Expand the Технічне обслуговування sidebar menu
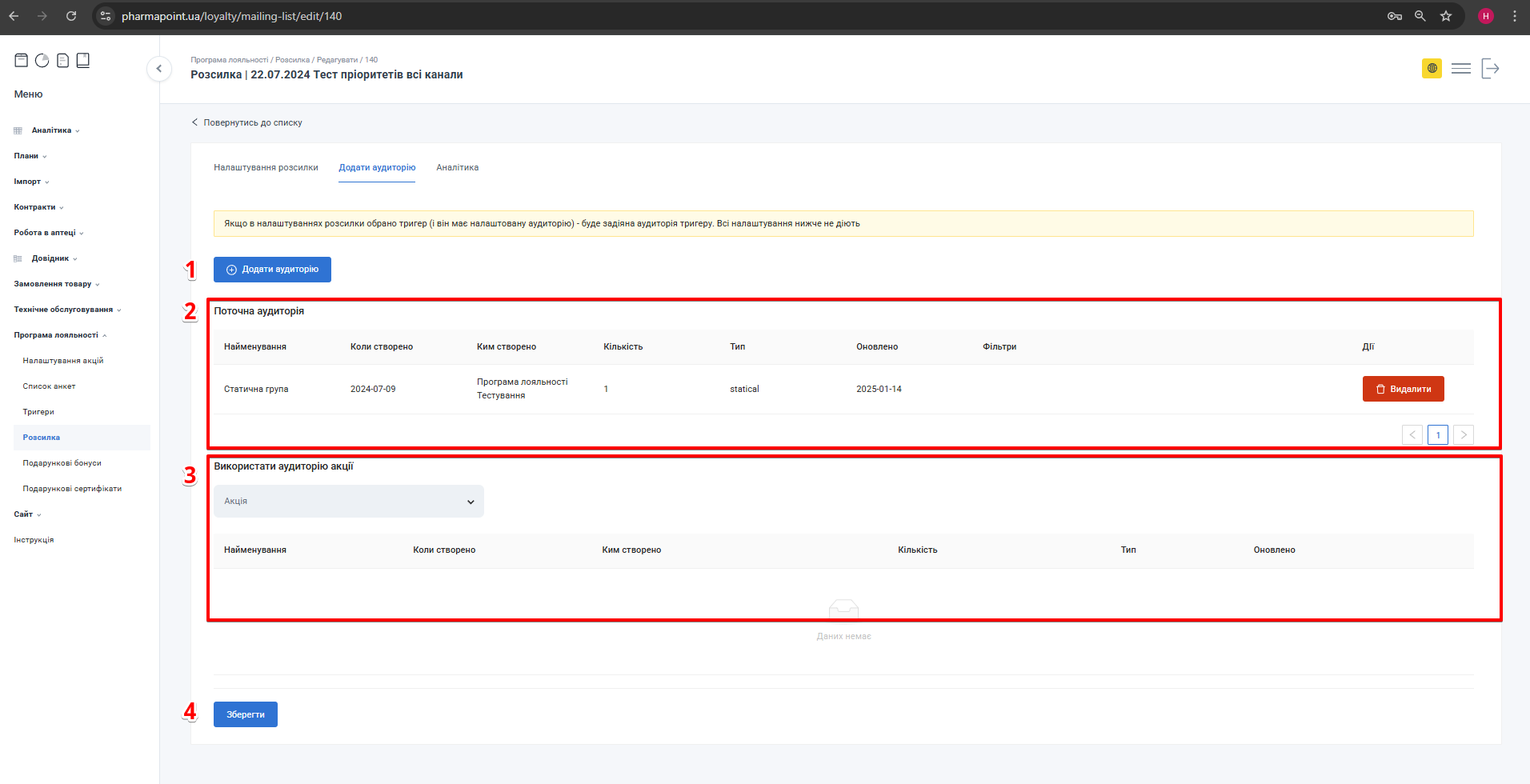The image size is (1530, 784). point(67,310)
